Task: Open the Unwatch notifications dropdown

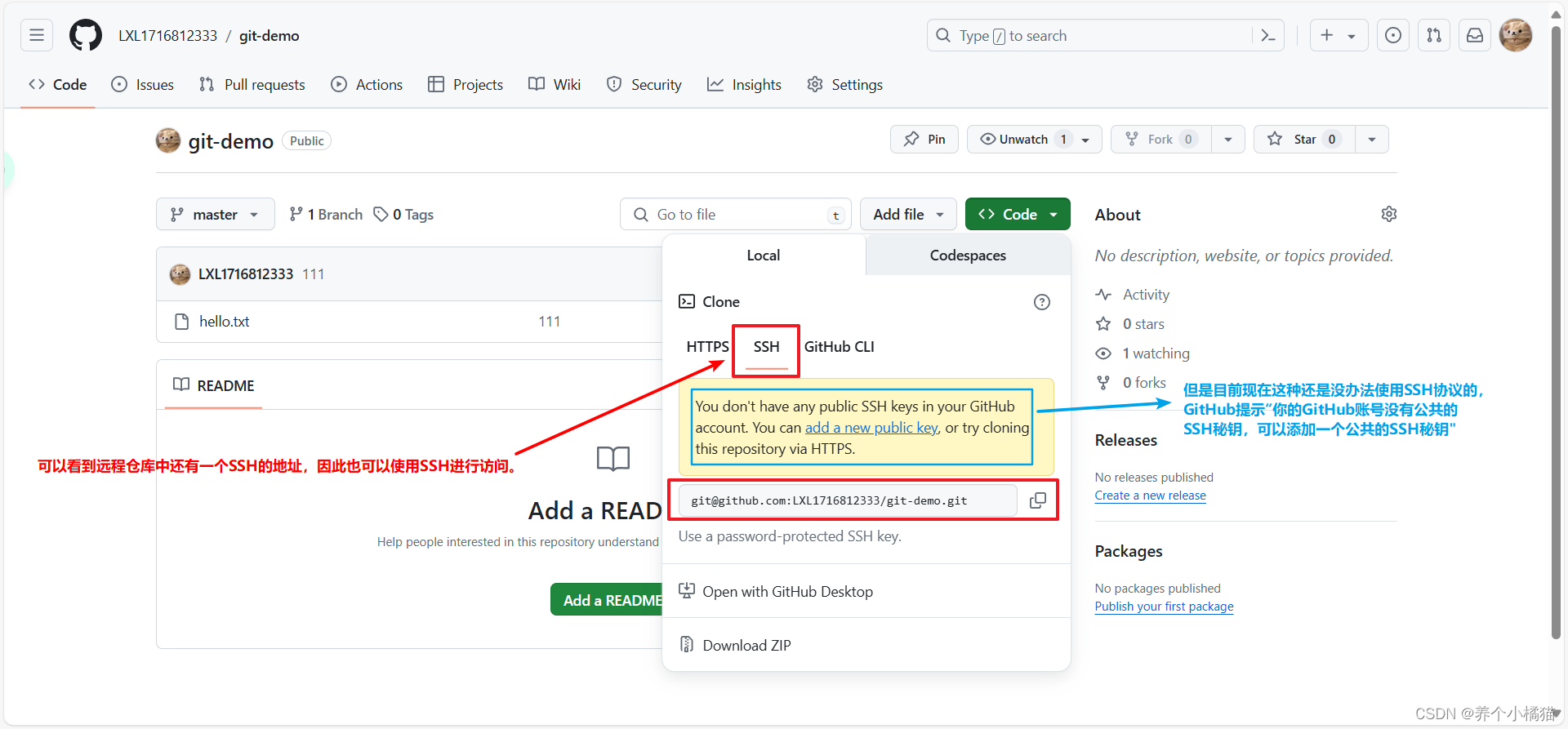Action: pos(1035,140)
